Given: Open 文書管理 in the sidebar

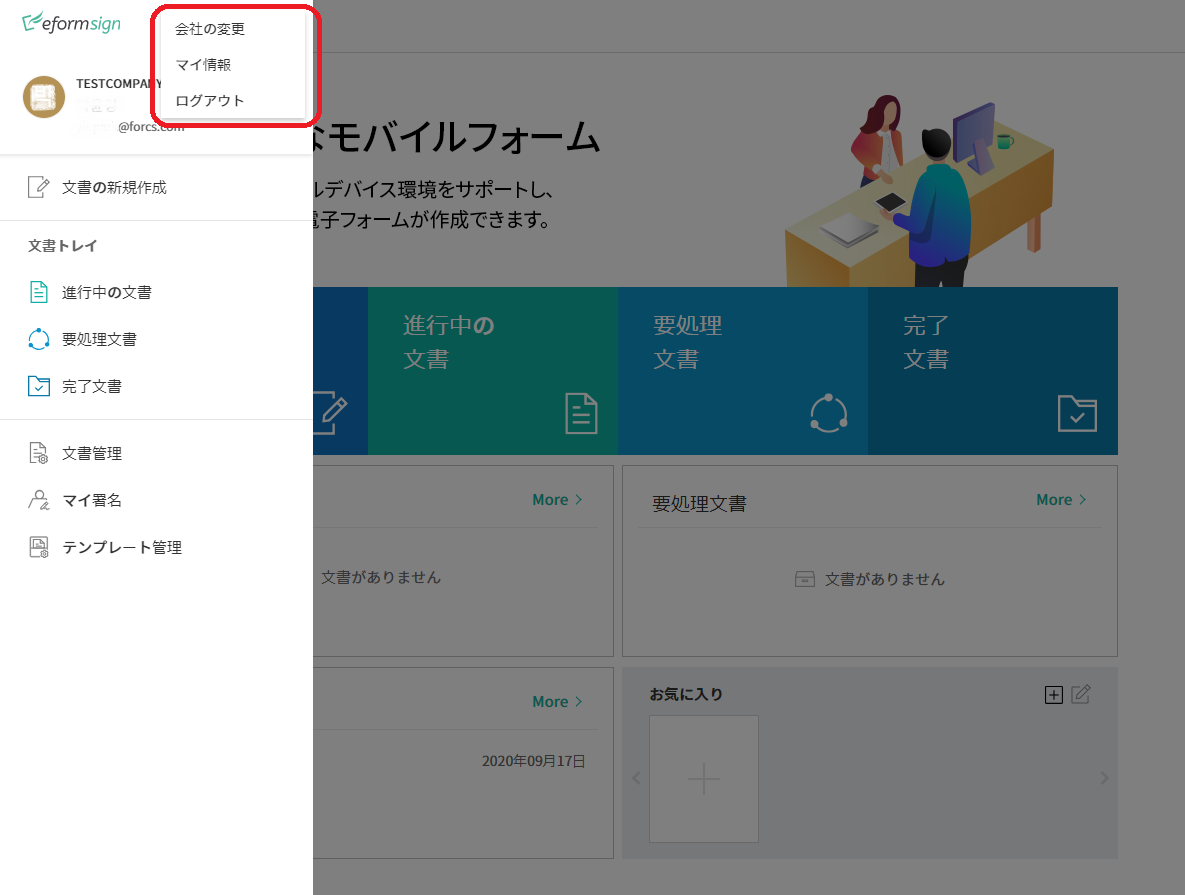Looking at the screenshot, I should click(91, 454).
